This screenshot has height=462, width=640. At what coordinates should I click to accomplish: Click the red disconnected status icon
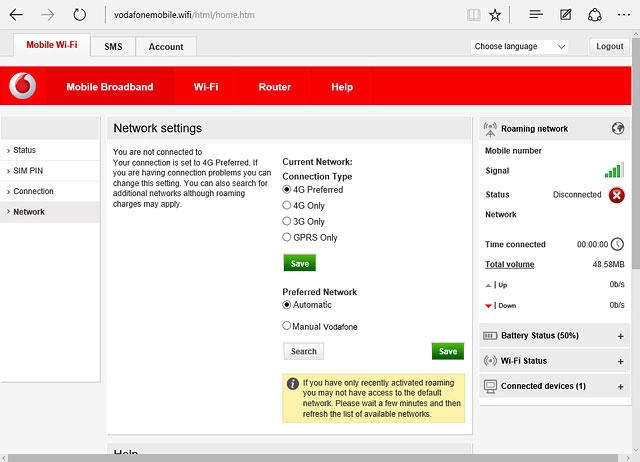pyautogui.click(x=617, y=195)
